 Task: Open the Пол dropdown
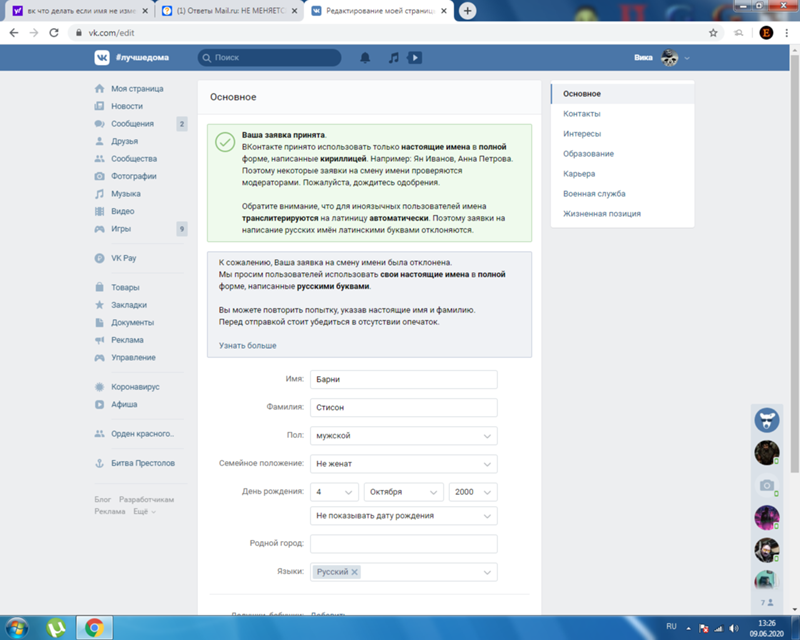pos(404,436)
